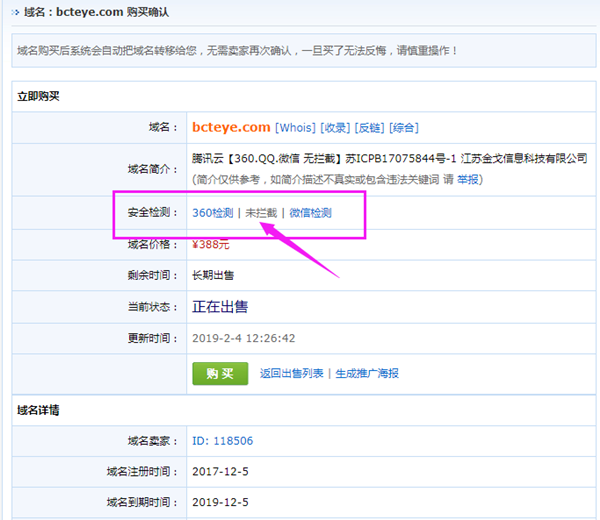
Task: Click the domain description text with ICP number
Action: [389, 159]
